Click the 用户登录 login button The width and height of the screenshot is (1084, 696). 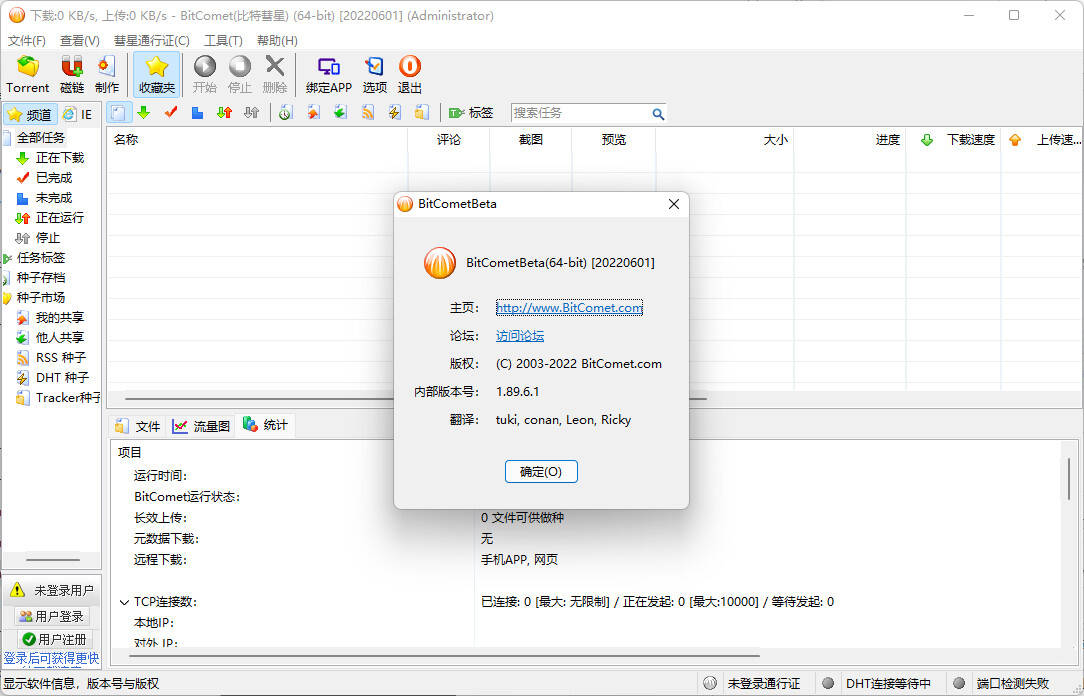[x=52, y=616]
